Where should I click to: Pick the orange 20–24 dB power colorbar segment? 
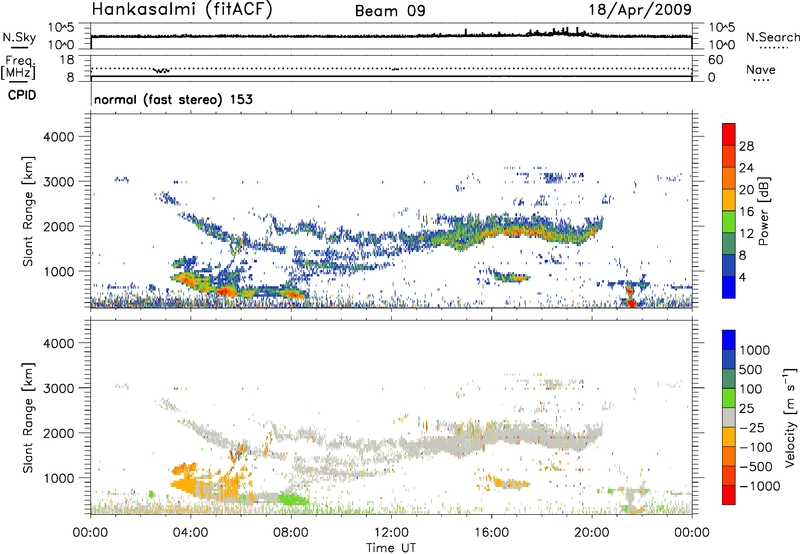point(729,178)
